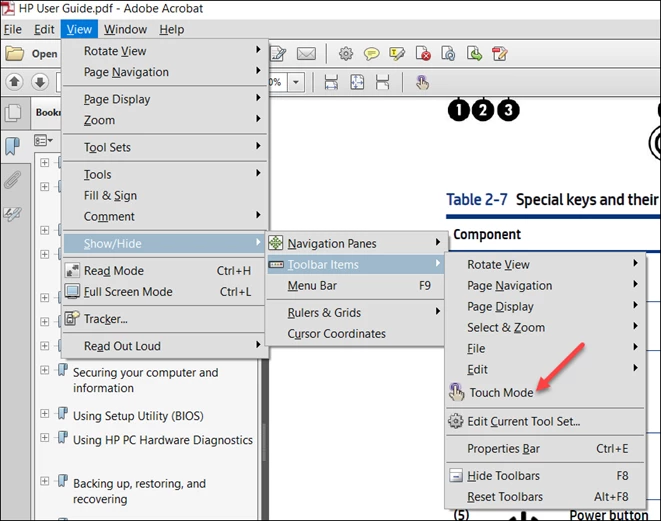
Task: Click the previous page up arrow button
Action: [x=14, y=81]
